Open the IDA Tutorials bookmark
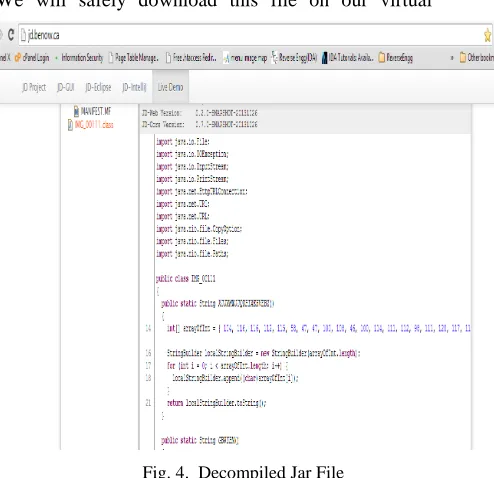 348,58
